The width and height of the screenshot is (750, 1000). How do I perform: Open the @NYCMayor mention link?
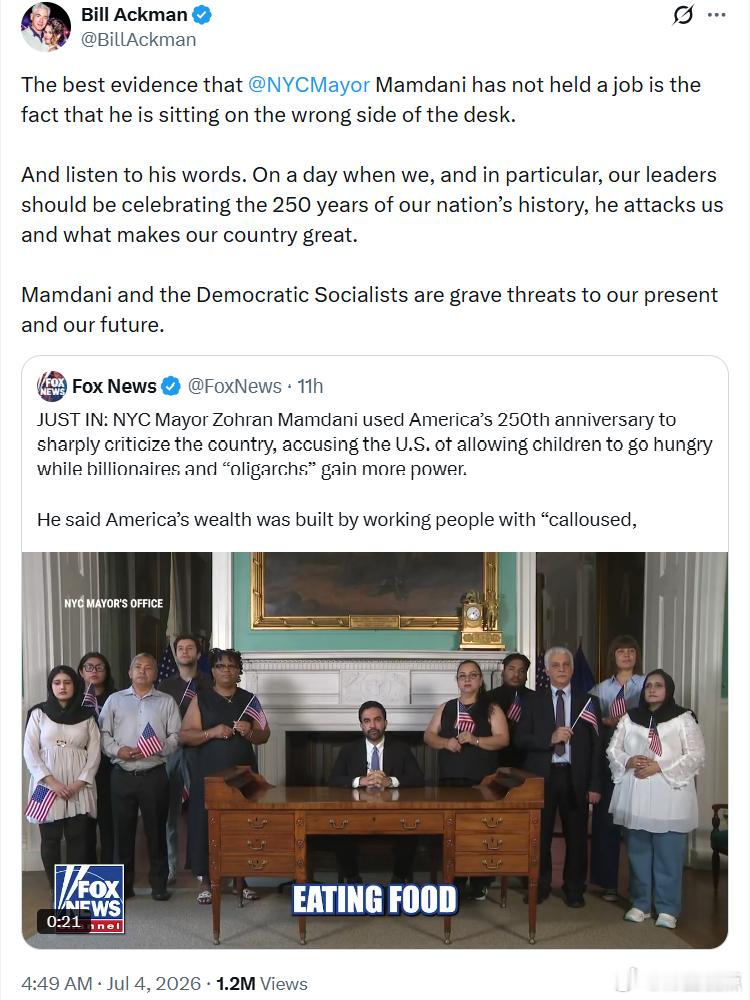coord(309,85)
